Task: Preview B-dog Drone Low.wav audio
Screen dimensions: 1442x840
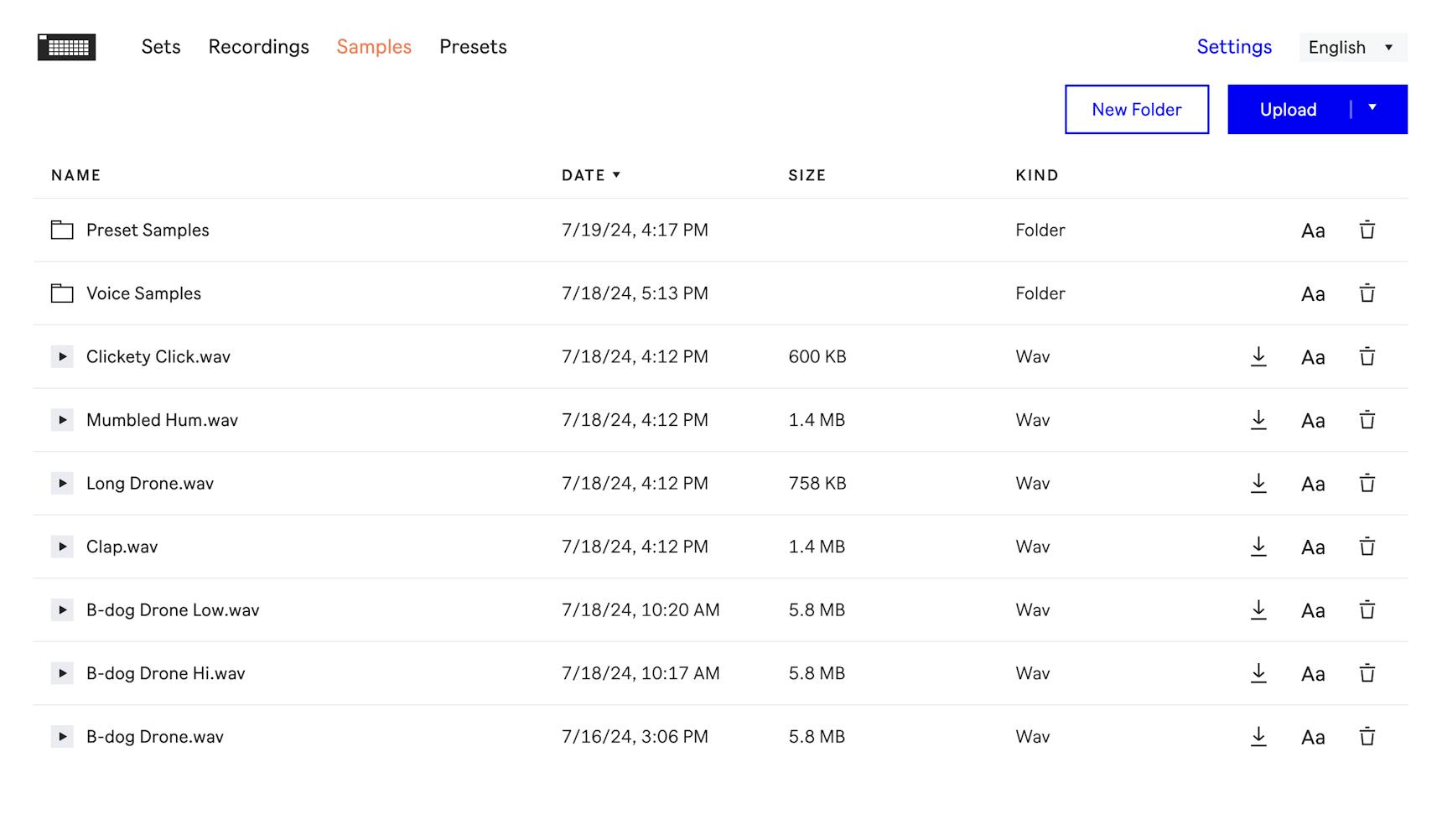Action: tap(62, 610)
